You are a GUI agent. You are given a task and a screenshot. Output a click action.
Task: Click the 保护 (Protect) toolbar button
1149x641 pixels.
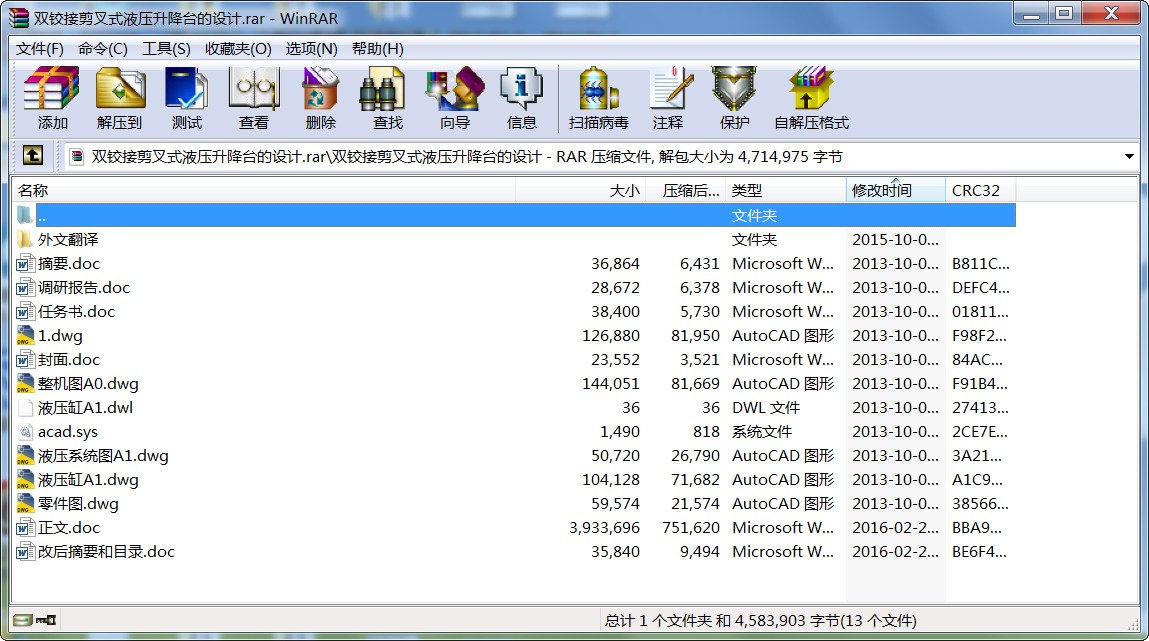pos(734,98)
